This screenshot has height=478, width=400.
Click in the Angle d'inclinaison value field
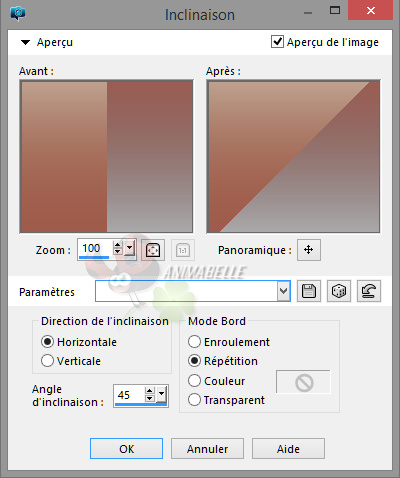(129, 395)
